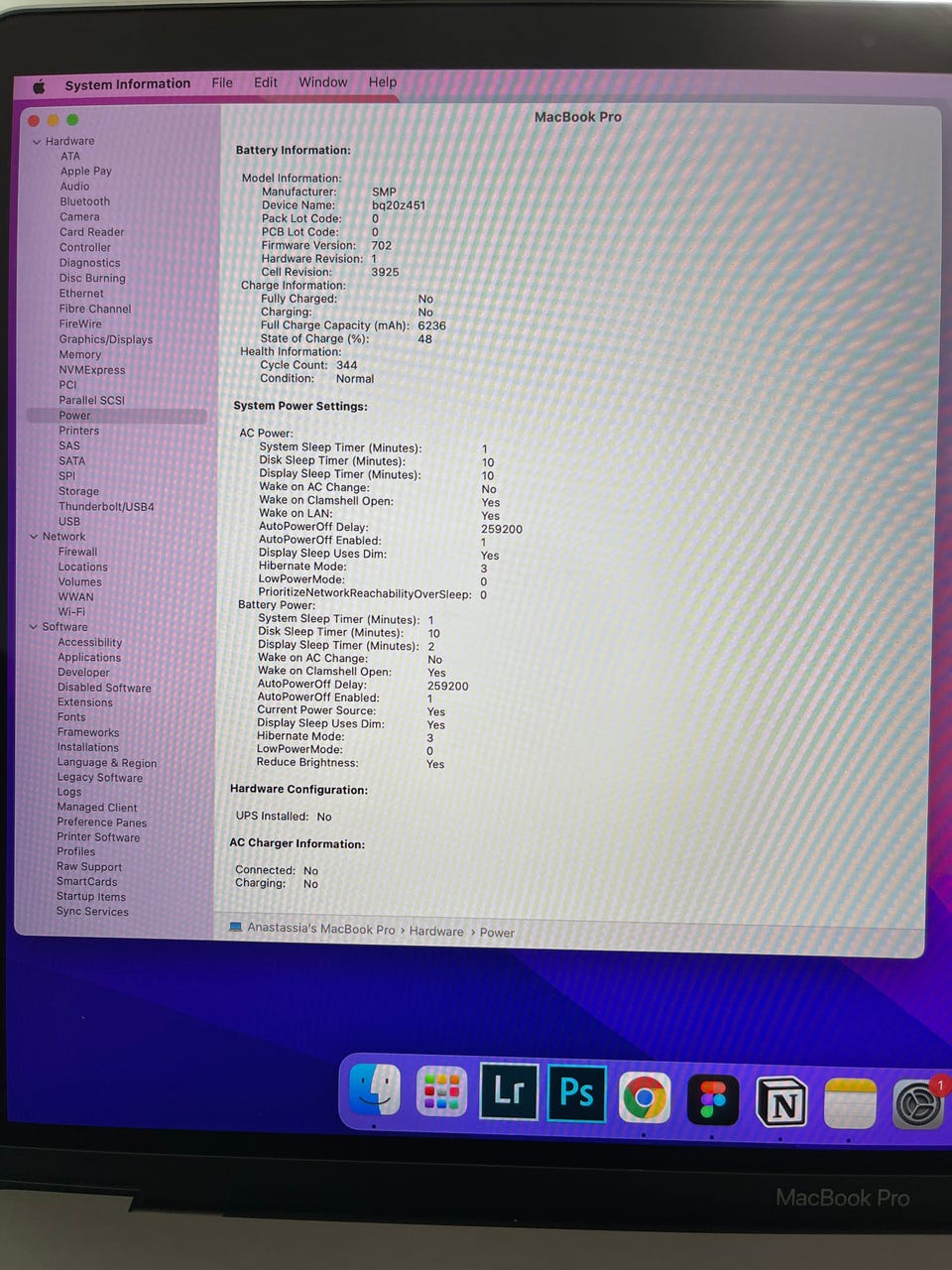Open Google Chrome from the Dock
Screen dimensions: 952x1270
[x=645, y=1096]
